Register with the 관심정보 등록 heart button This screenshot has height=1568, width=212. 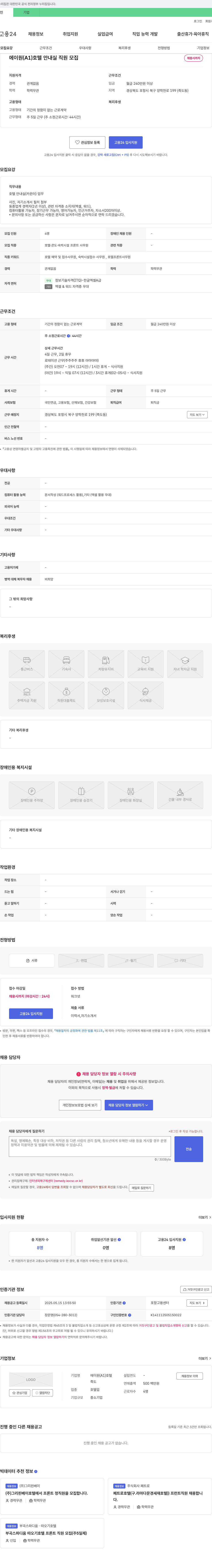point(87,142)
